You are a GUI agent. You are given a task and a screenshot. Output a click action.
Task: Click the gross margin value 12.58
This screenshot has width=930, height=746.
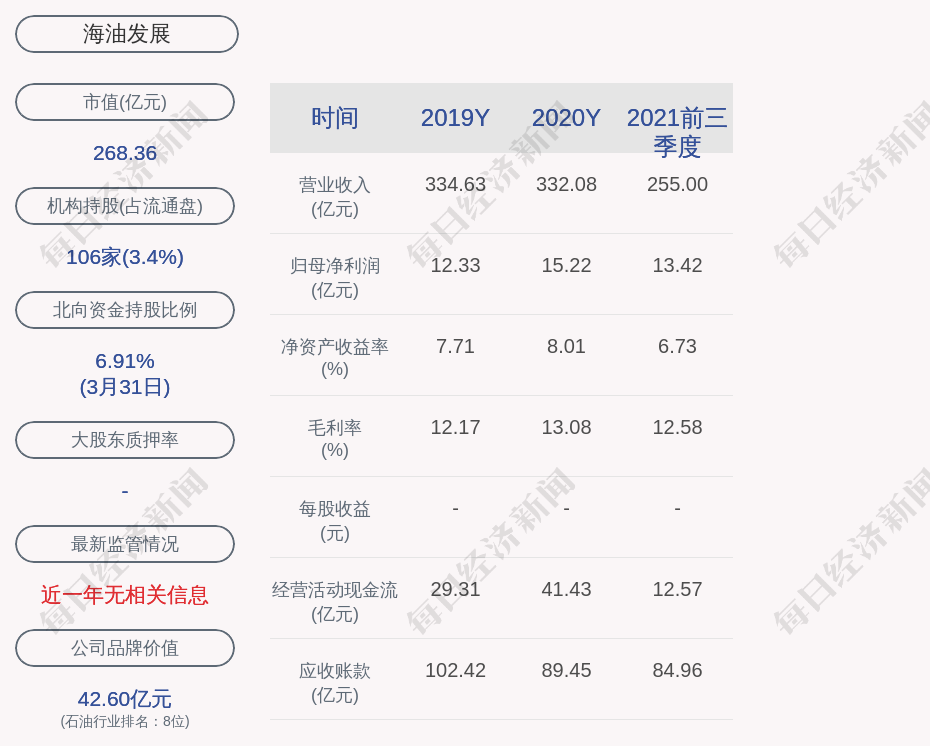tap(677, 427)
